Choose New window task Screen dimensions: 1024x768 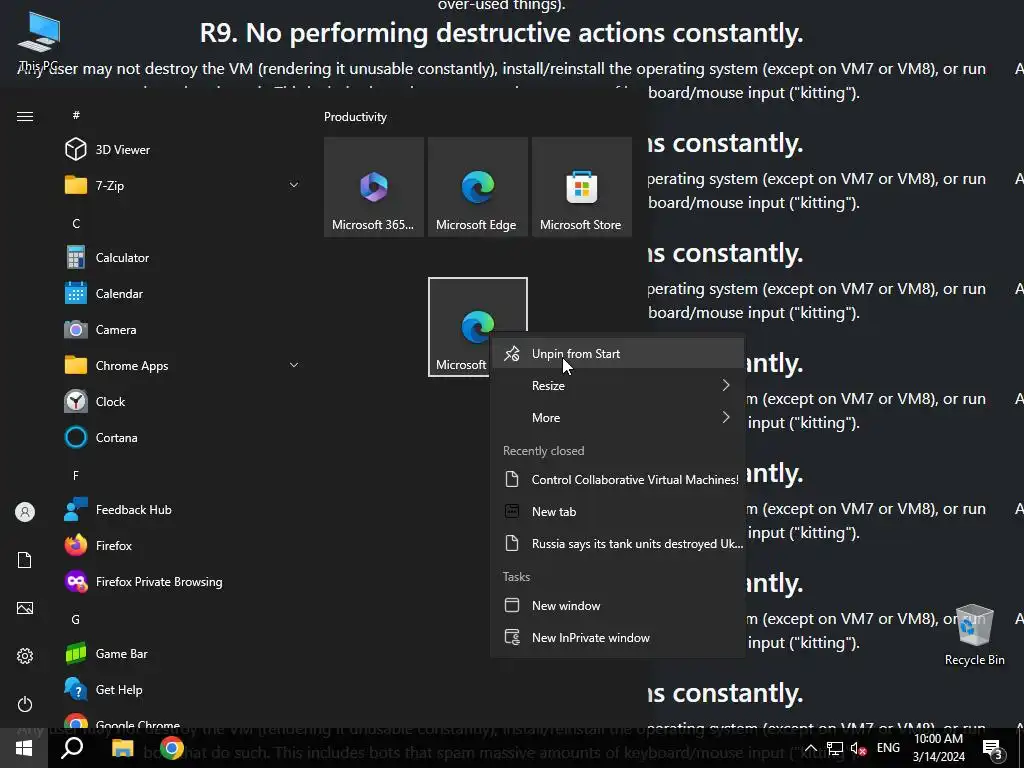[617, 605]
